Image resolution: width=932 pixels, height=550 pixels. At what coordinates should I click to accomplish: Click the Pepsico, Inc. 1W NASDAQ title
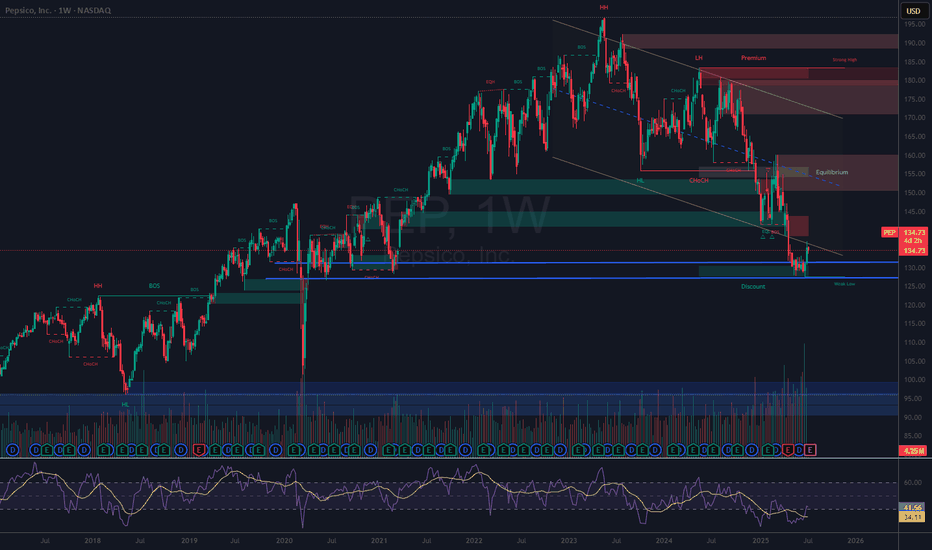58,10
